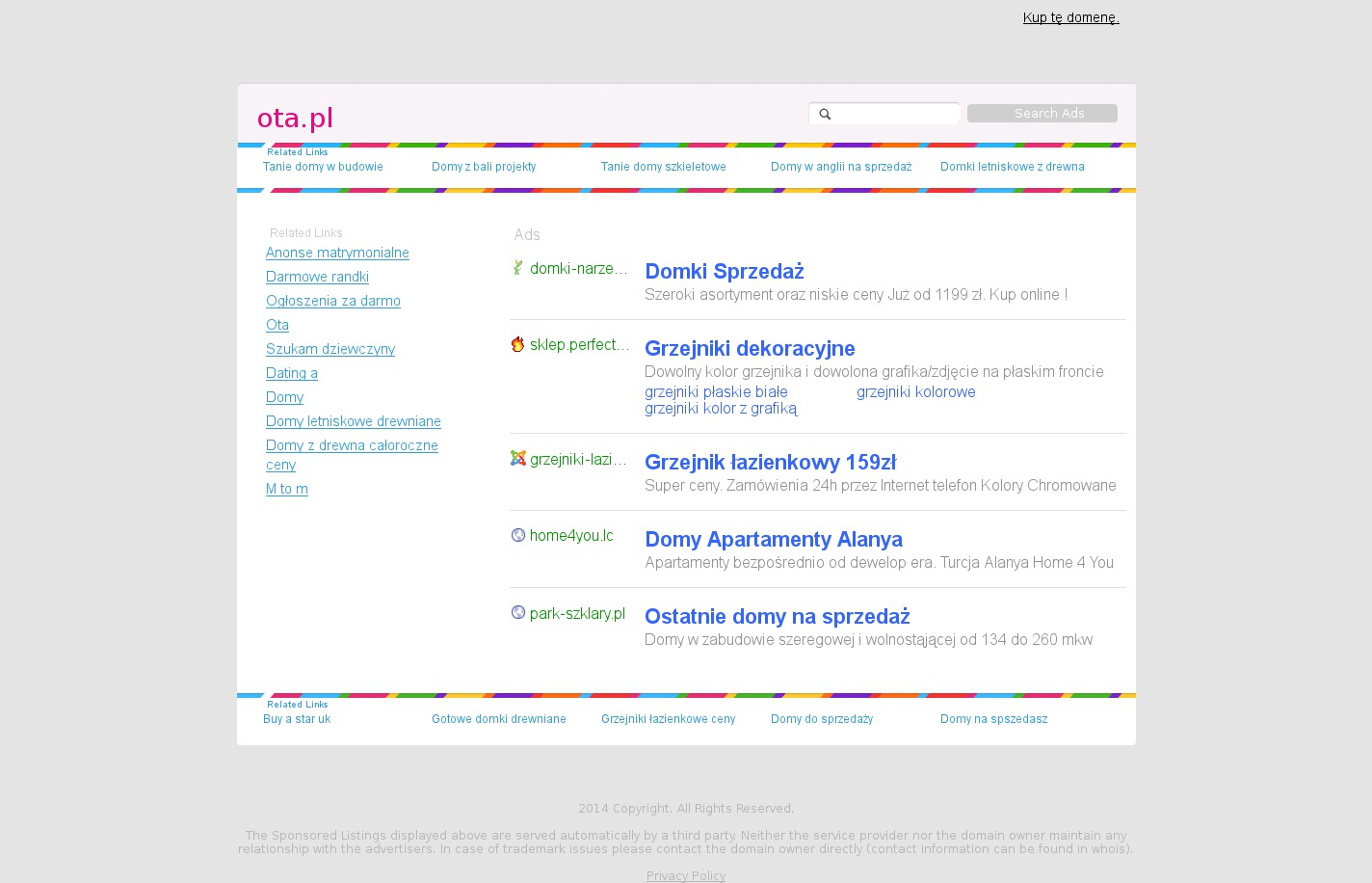This screenshot has height=883, width=1372.
Task: Select Gotowe domki drewniane footer link
Action: click(x=498, y=719)
